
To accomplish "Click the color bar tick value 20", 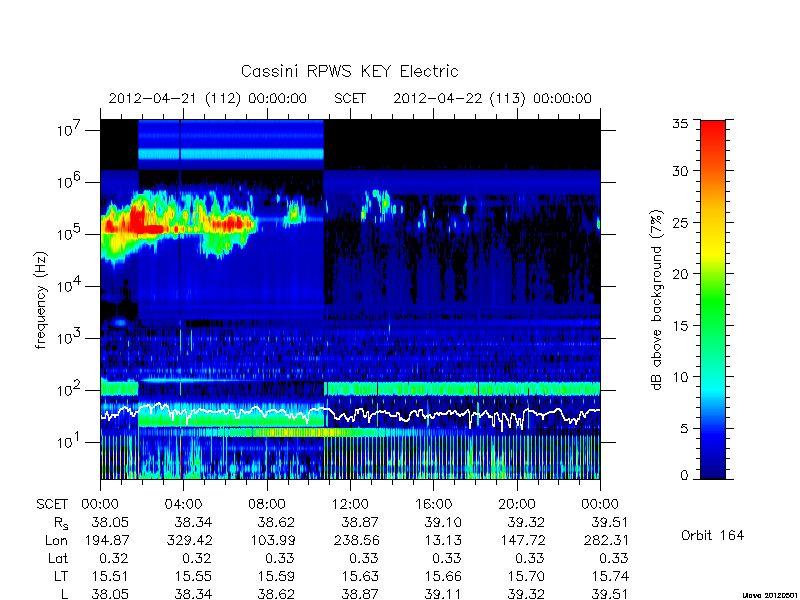I will [680, 274].
